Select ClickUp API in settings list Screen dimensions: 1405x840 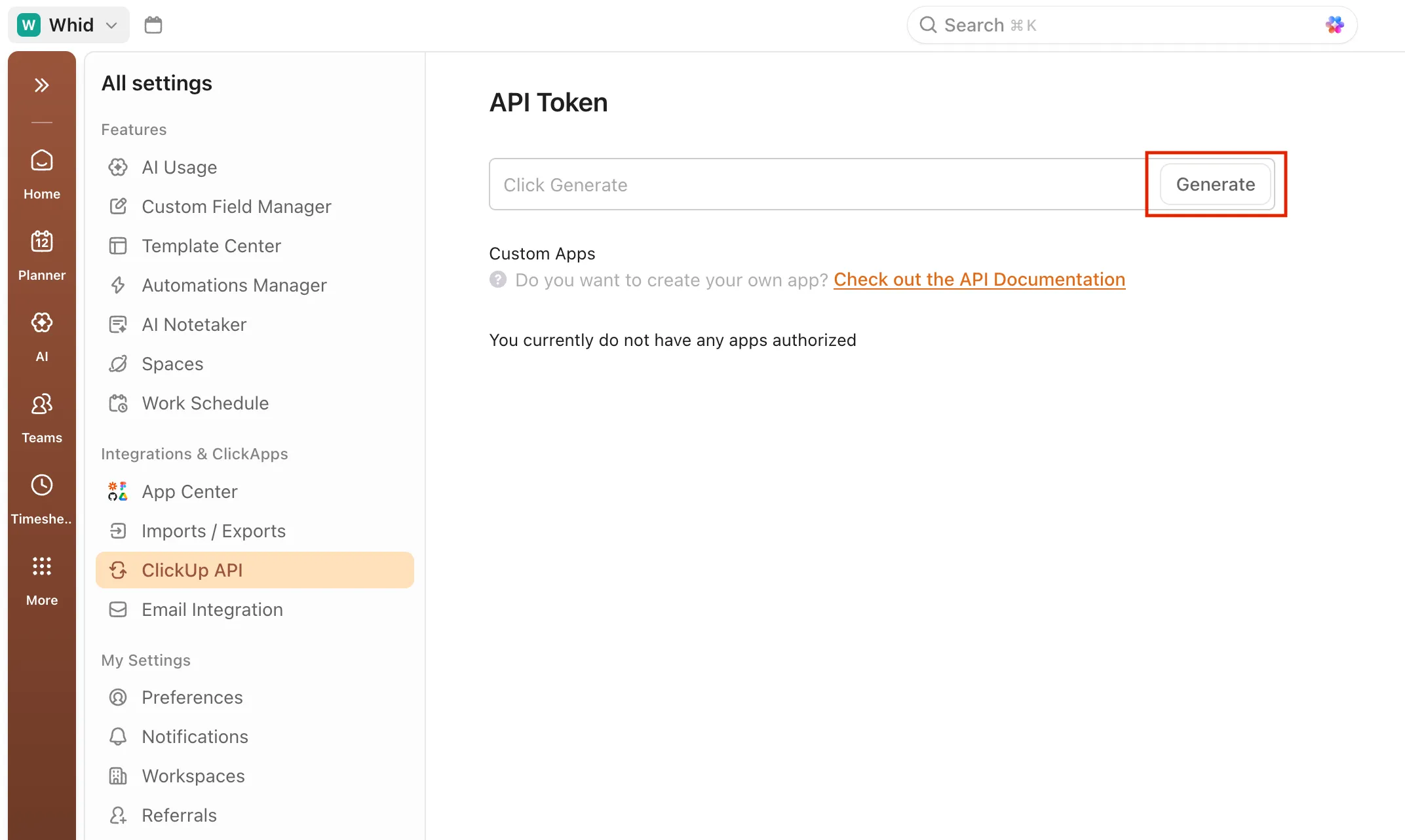[x=255, y=571]
